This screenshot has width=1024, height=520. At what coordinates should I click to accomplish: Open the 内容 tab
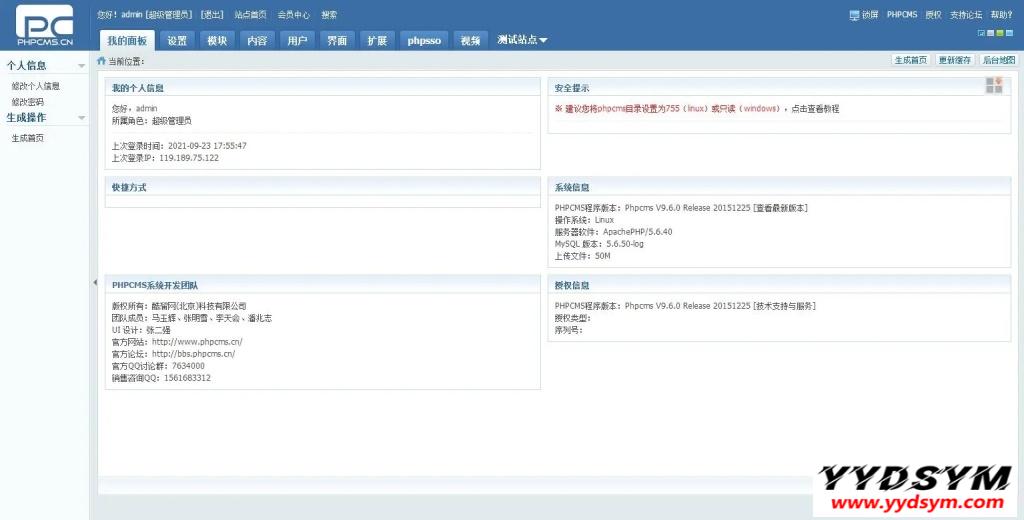point(257,41)
